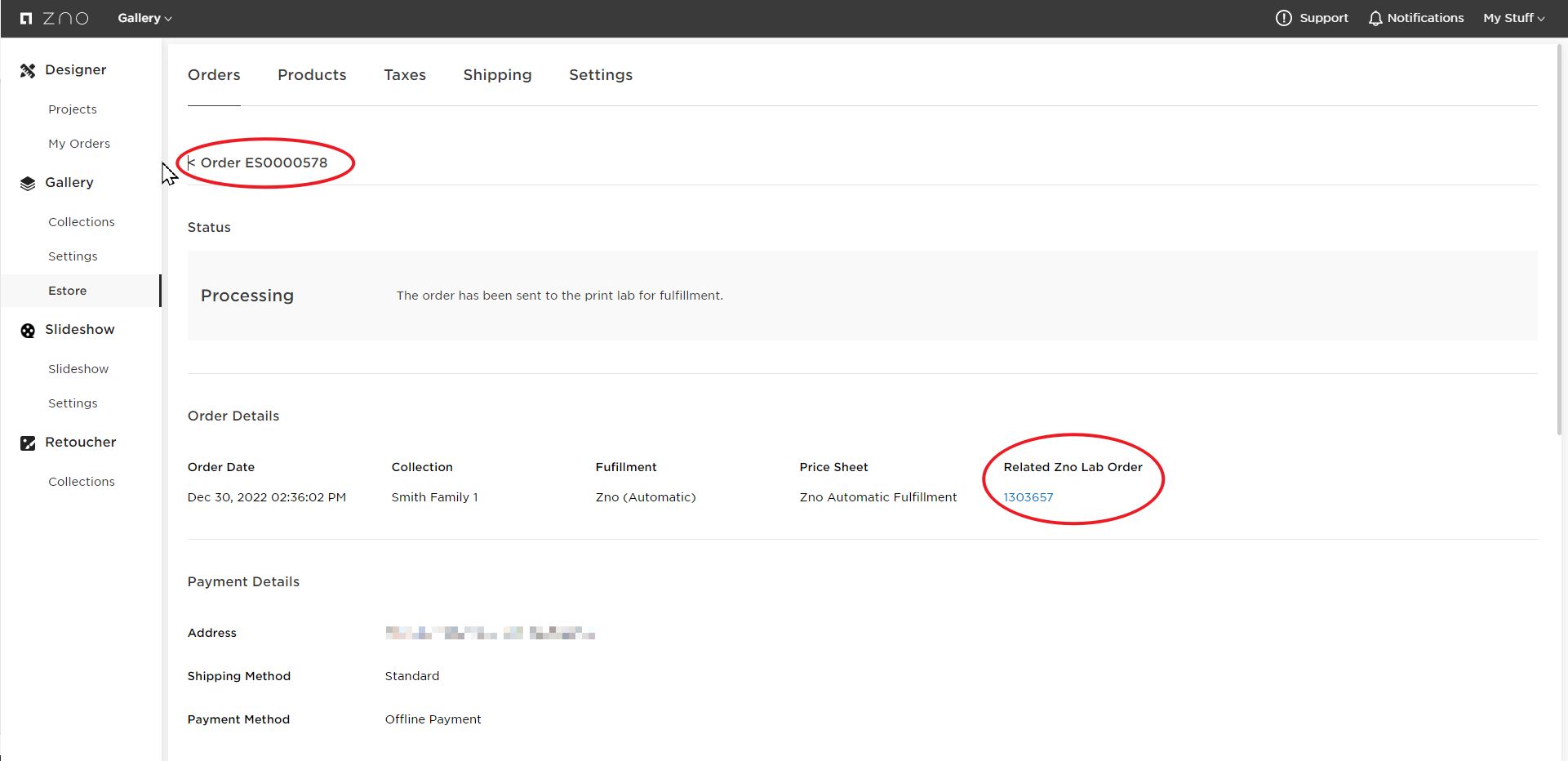
Task: Go back using the arrow beside Order ES0000578
Action: (x=191, y=162)
